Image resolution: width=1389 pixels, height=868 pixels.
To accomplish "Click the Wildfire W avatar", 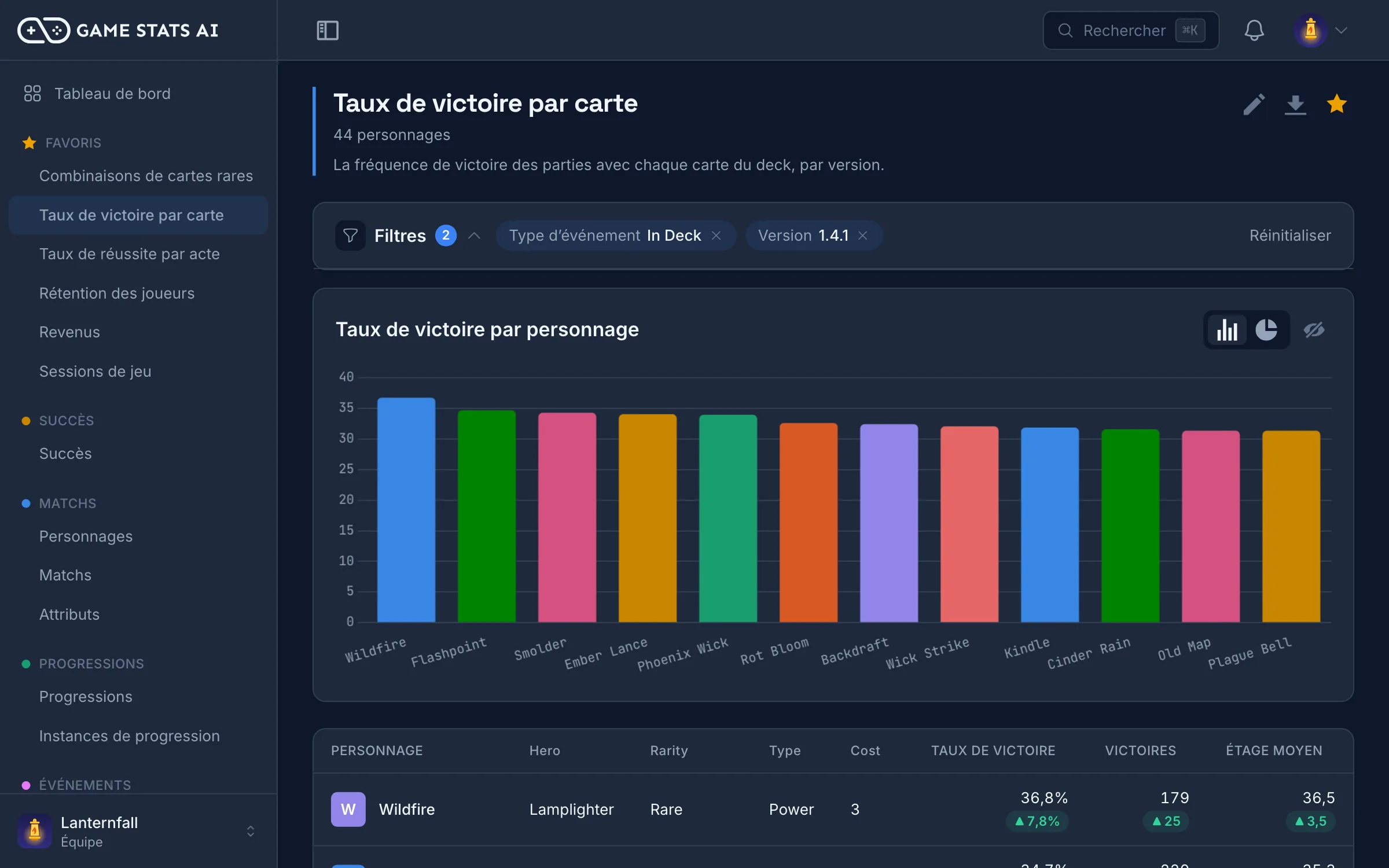I will click(348, 809).
